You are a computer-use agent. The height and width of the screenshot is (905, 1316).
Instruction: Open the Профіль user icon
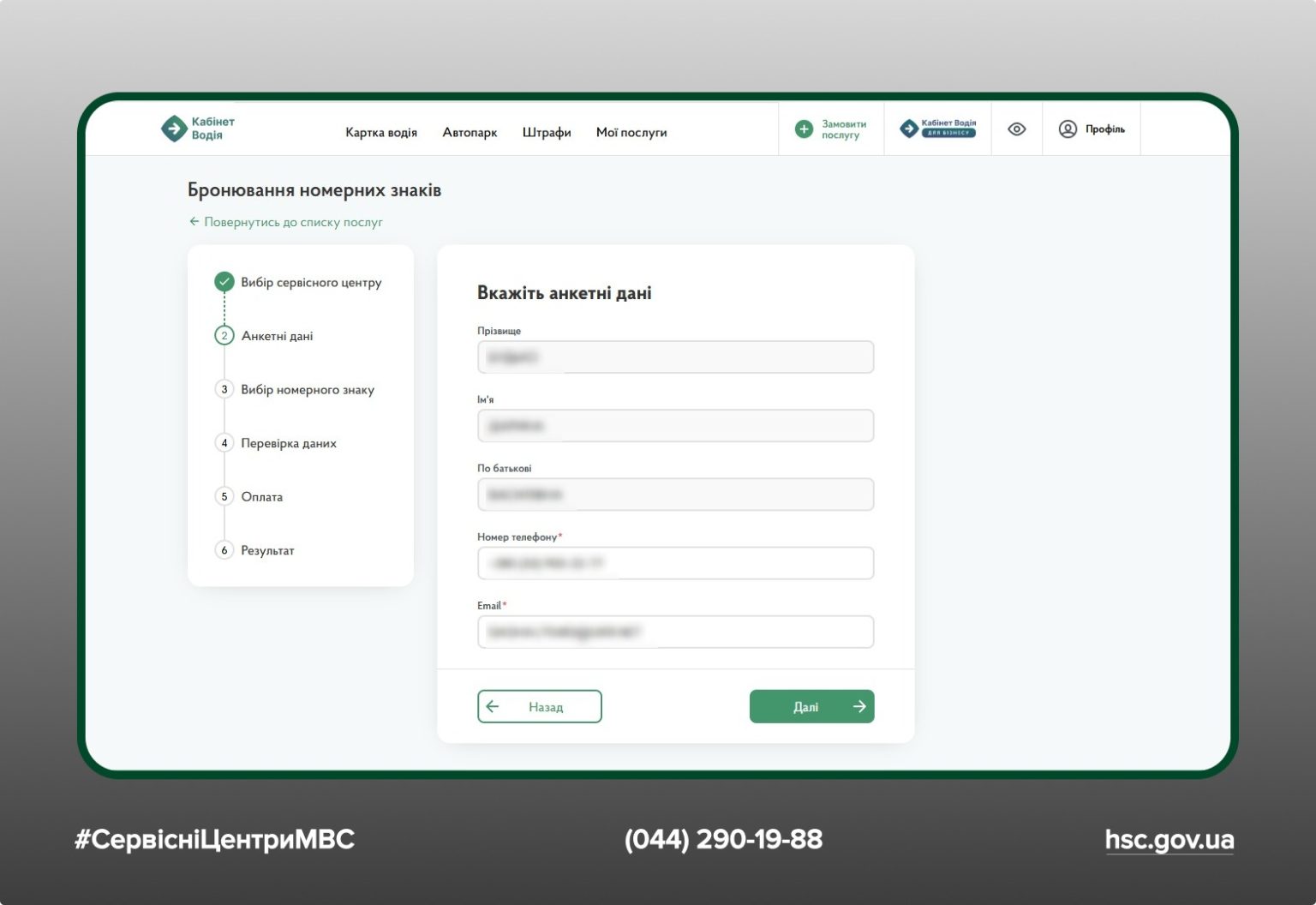click(x=1068, y=129)
